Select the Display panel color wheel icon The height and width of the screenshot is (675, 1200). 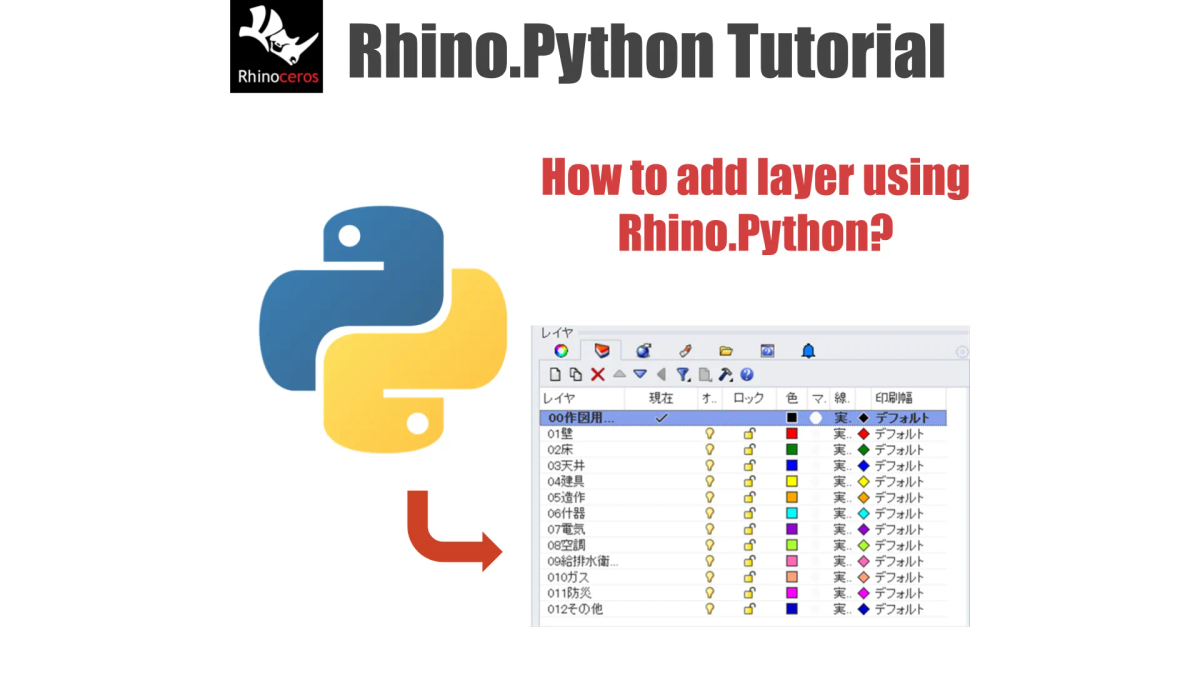coord(562,351)
